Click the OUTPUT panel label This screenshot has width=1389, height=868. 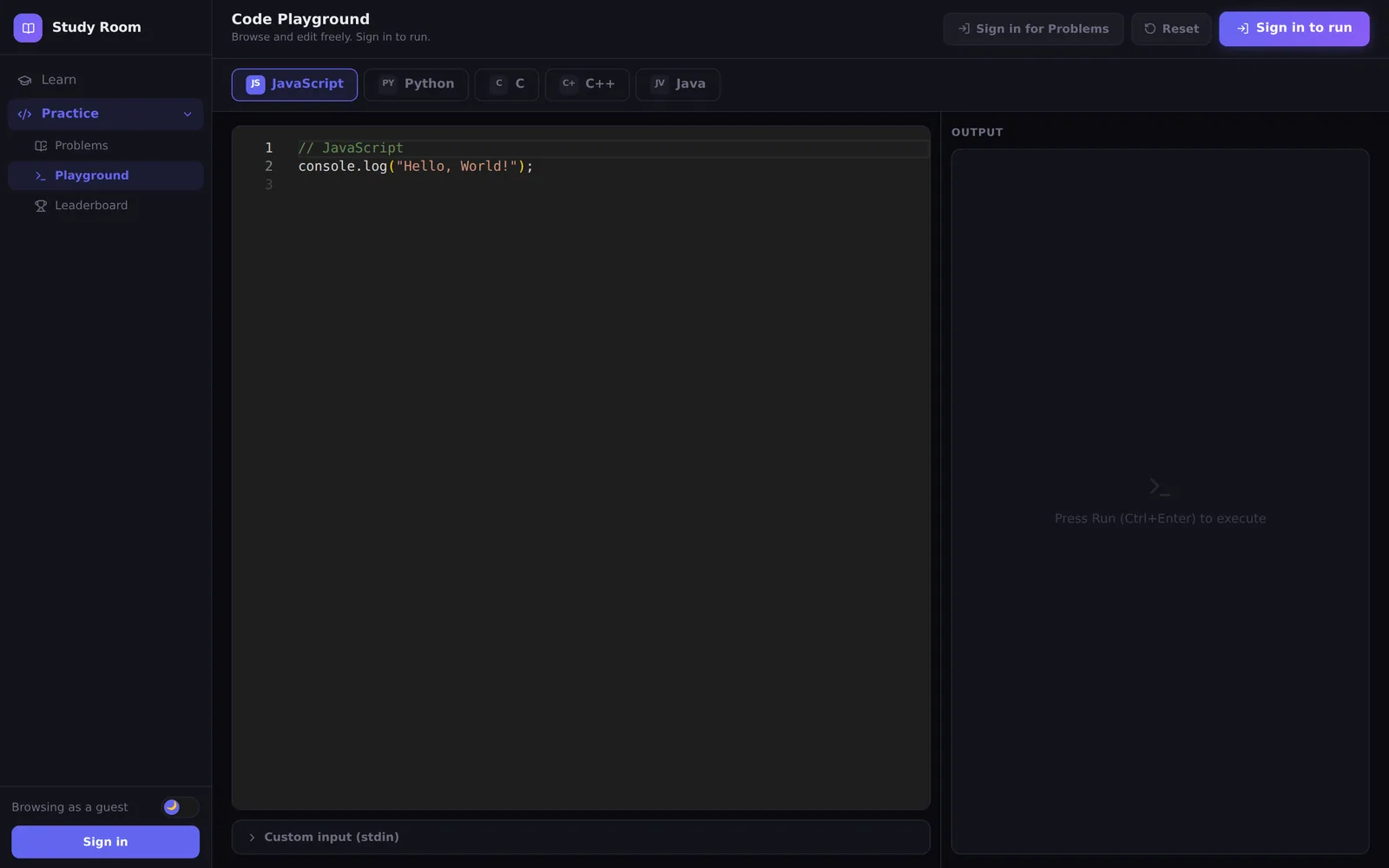point(977,133)
